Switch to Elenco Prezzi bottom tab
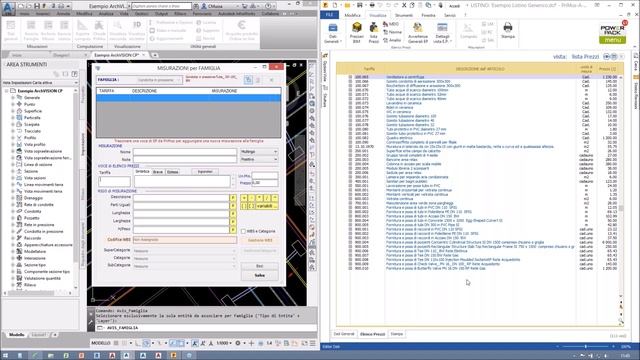The image size is (640, 360). tap(372, 334)
